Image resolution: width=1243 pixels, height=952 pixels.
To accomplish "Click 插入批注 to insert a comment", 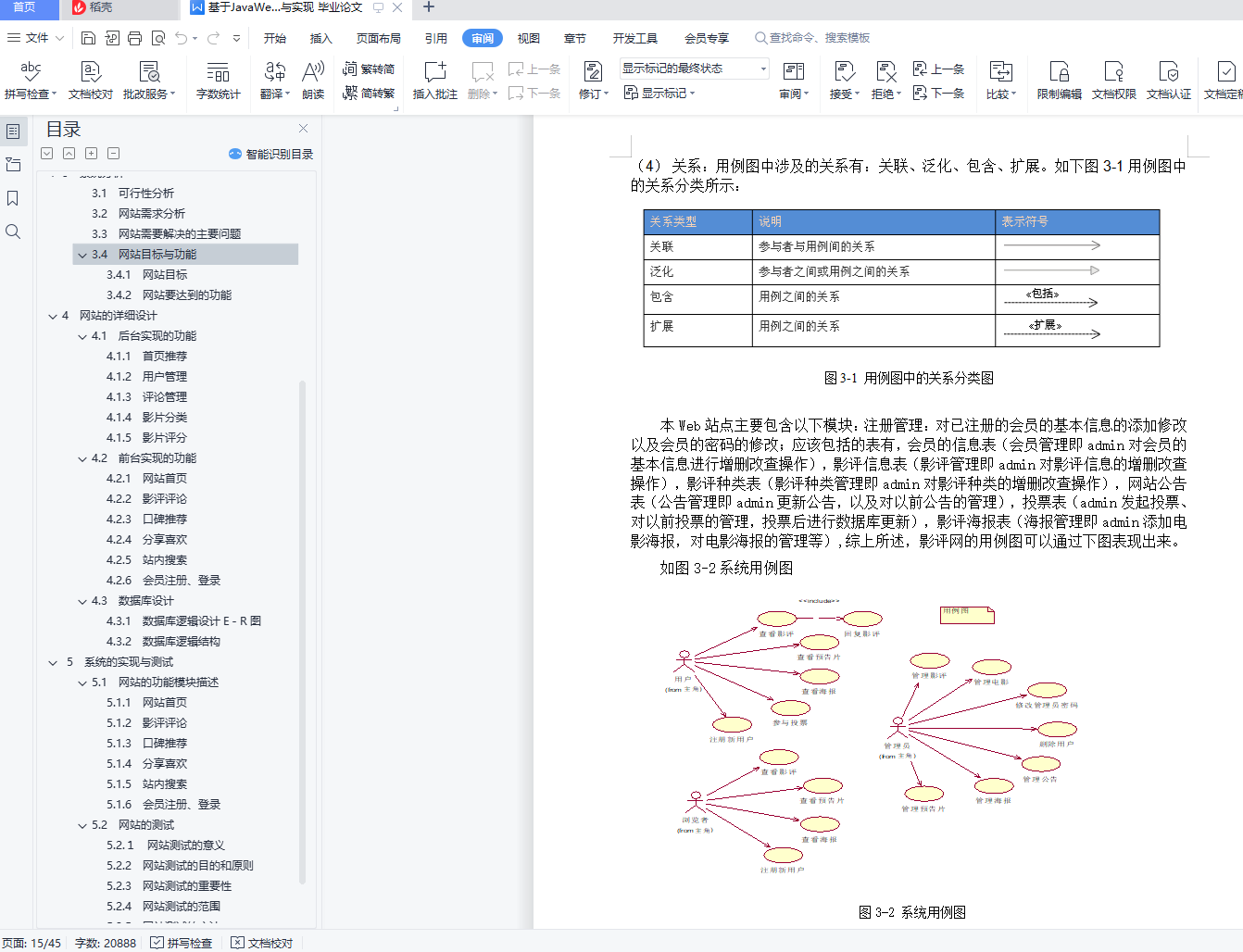I will (434, 80).
